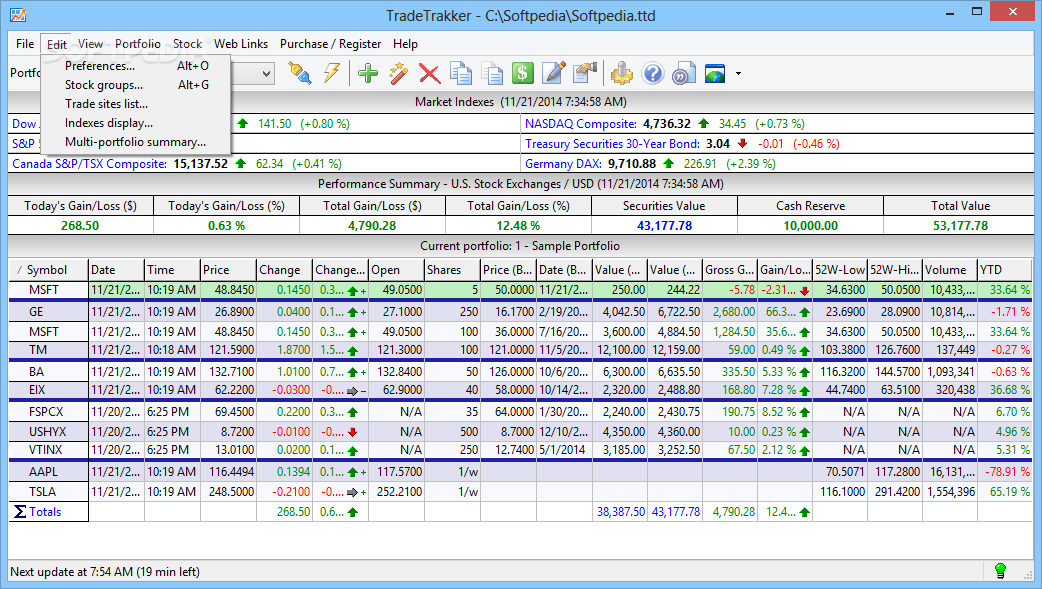Click the green dollar sign icon
Viewport: 1042px width, 589px height.
pyautogui.click(x=522, y=73)
